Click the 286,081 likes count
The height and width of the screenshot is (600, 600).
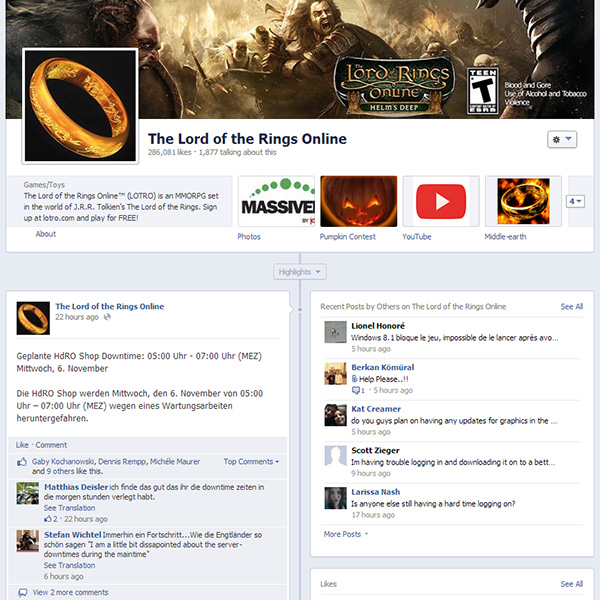tap(170, 152)
